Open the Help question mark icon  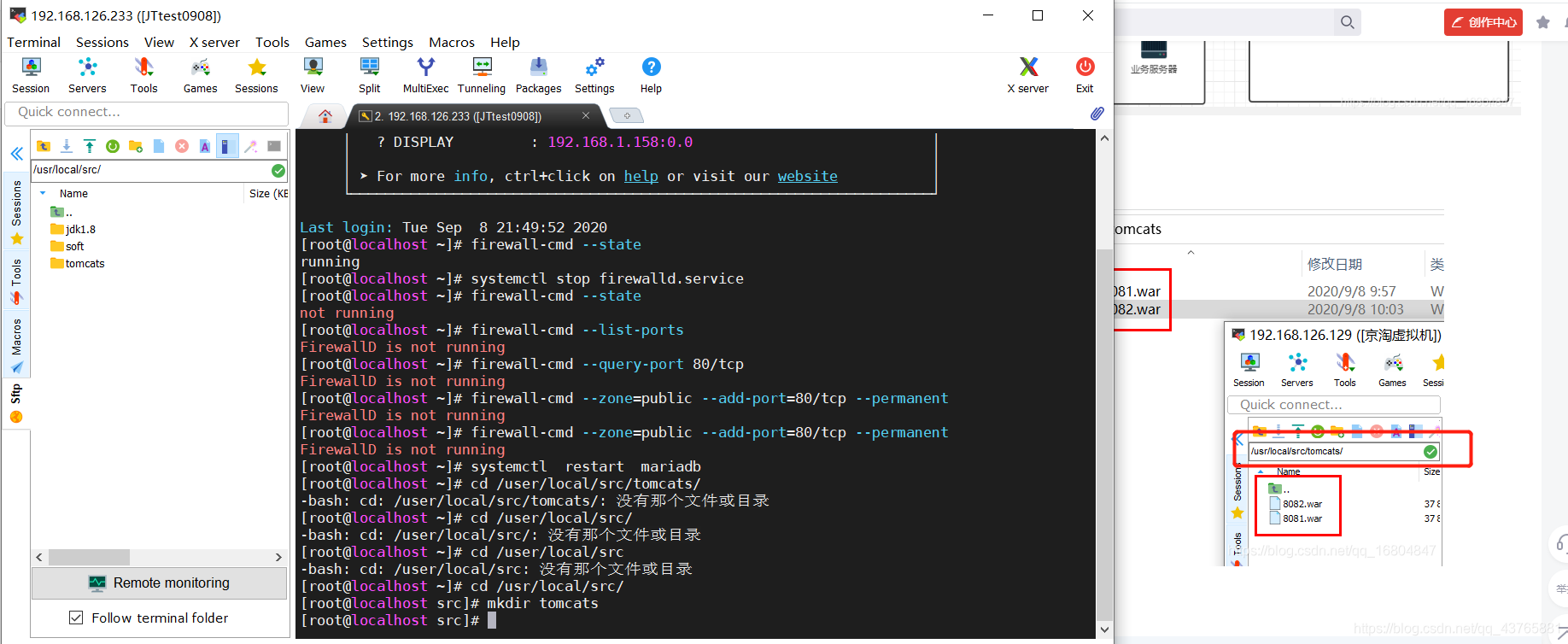pos(651,75)
